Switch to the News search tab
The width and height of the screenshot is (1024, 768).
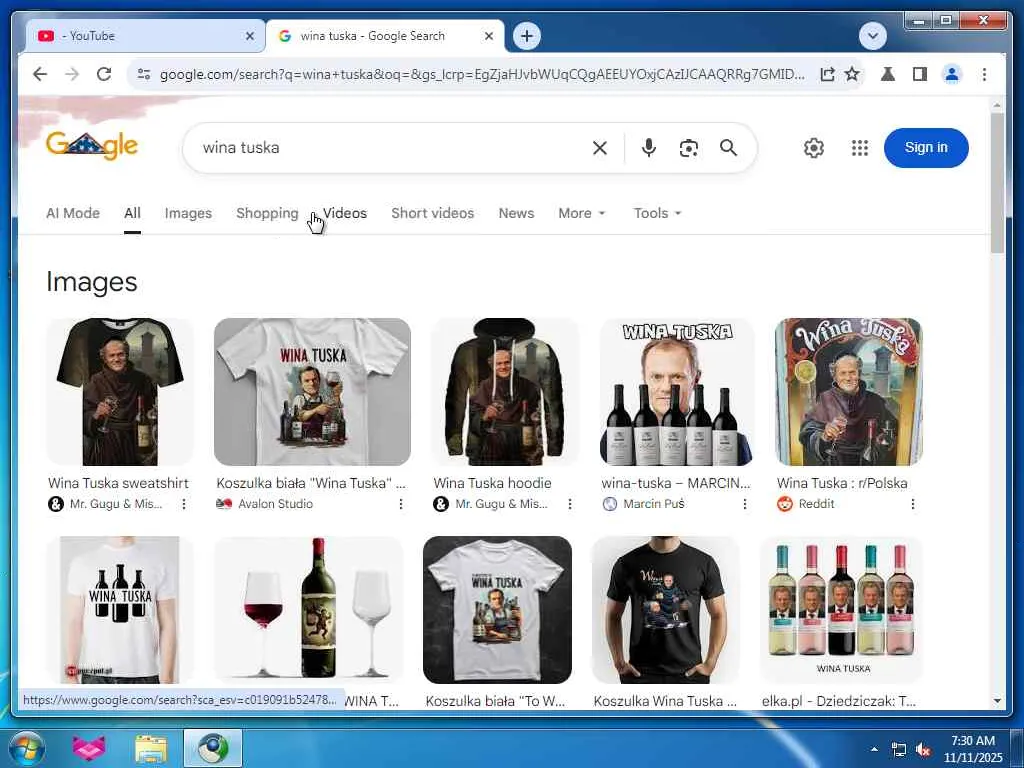click(516, 214)
